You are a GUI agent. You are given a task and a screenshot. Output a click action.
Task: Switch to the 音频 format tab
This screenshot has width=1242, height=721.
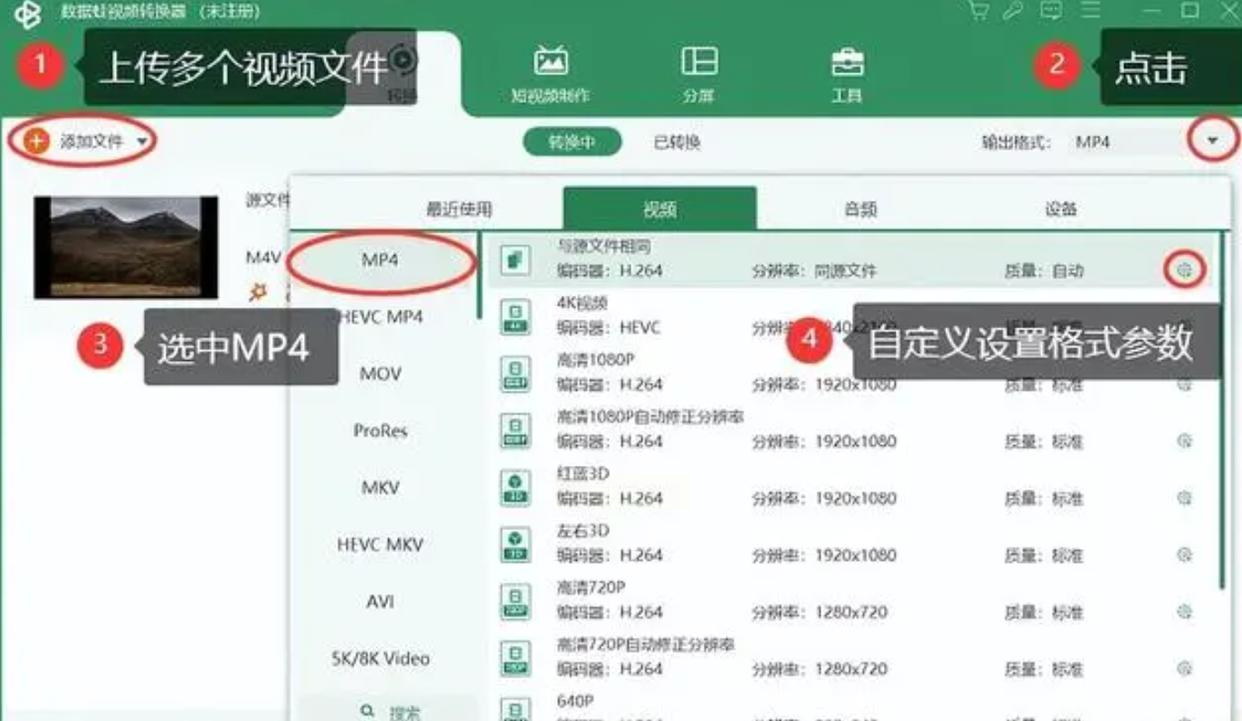coord(860,209)
